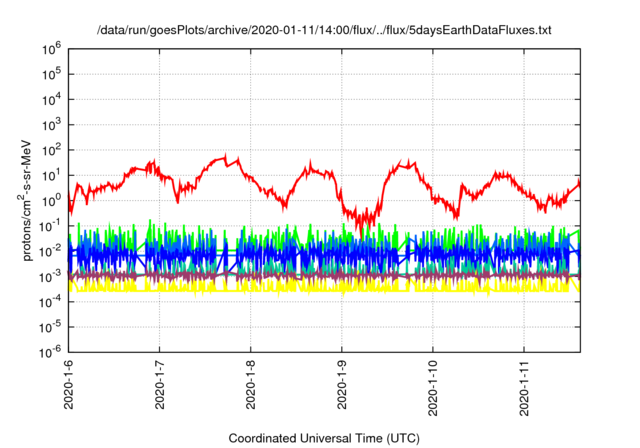
Task: Click the 10^1 y-axis tick label
Action: (51, 175)
